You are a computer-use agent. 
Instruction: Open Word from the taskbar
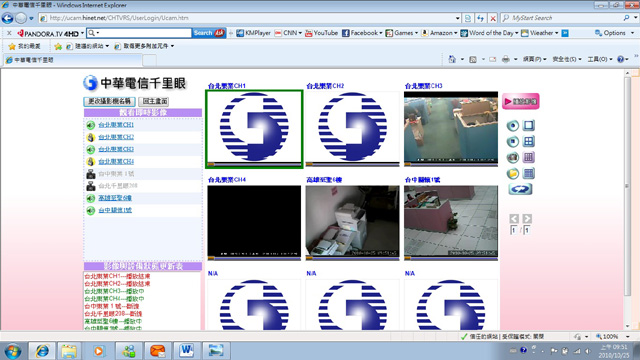[187, 351]
